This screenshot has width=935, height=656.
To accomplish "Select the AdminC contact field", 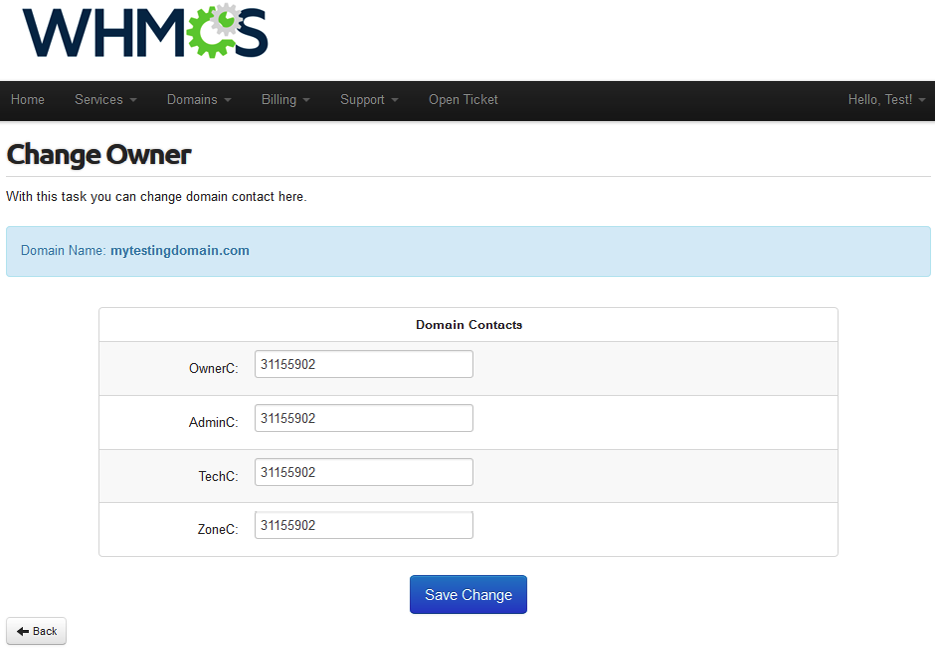I will pyautogui.click(x=364, y=418).
